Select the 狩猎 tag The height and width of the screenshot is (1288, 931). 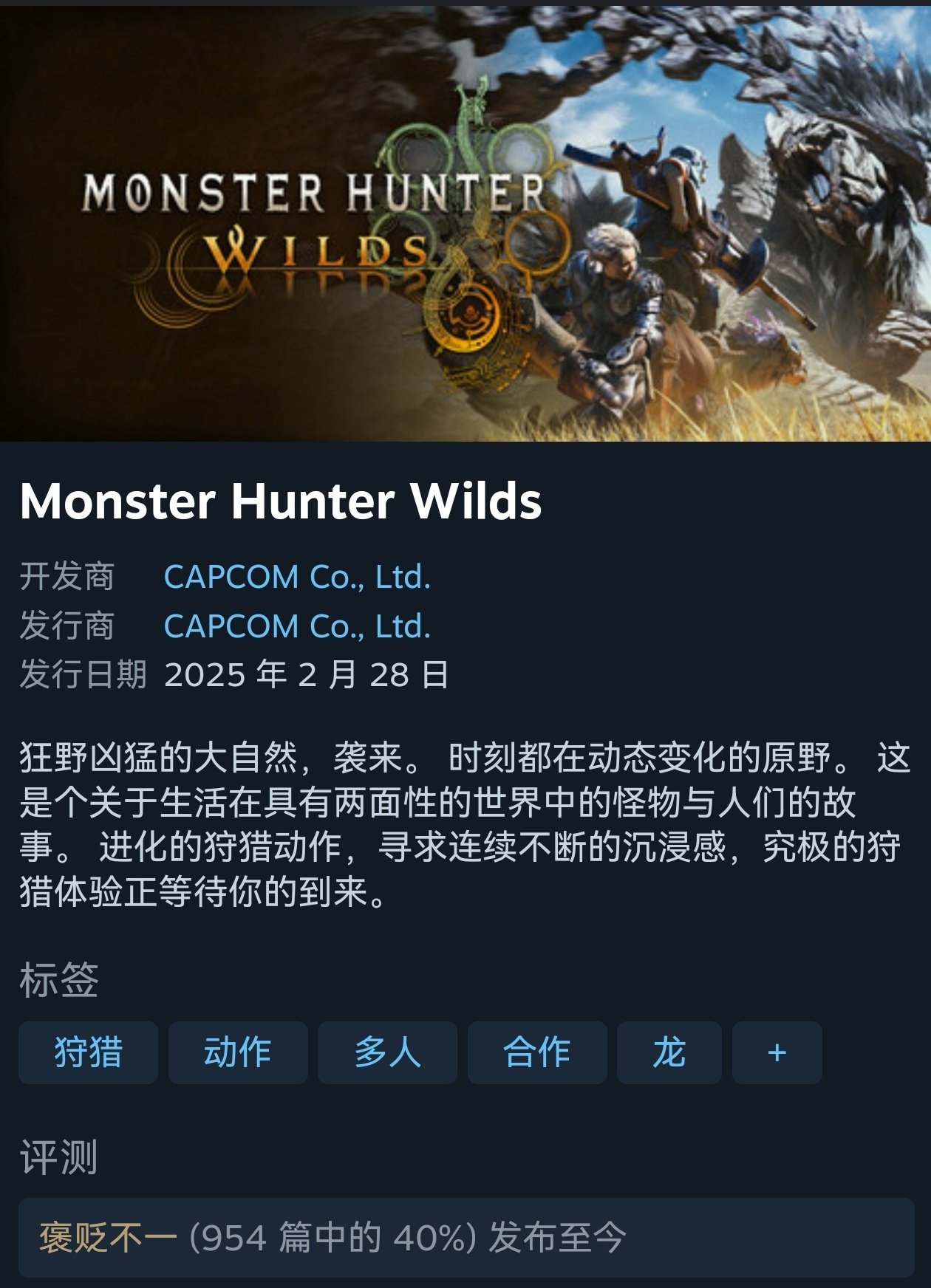click(88, 1052)
